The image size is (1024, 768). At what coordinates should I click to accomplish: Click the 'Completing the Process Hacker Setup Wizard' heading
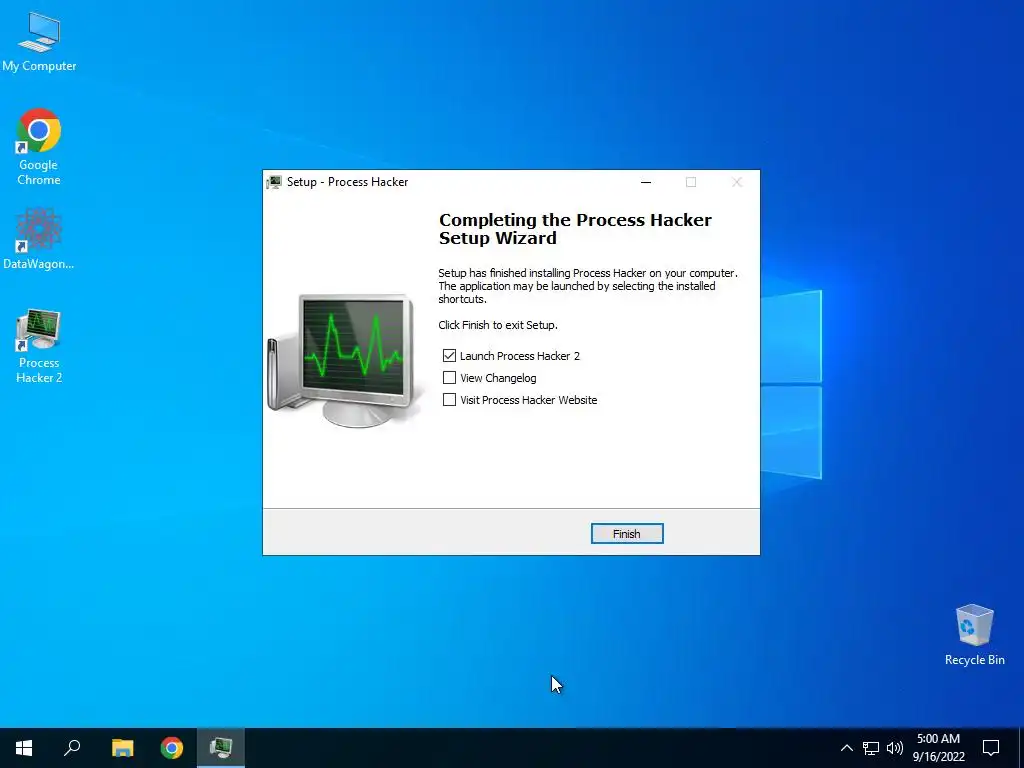(x=575, y=229)
